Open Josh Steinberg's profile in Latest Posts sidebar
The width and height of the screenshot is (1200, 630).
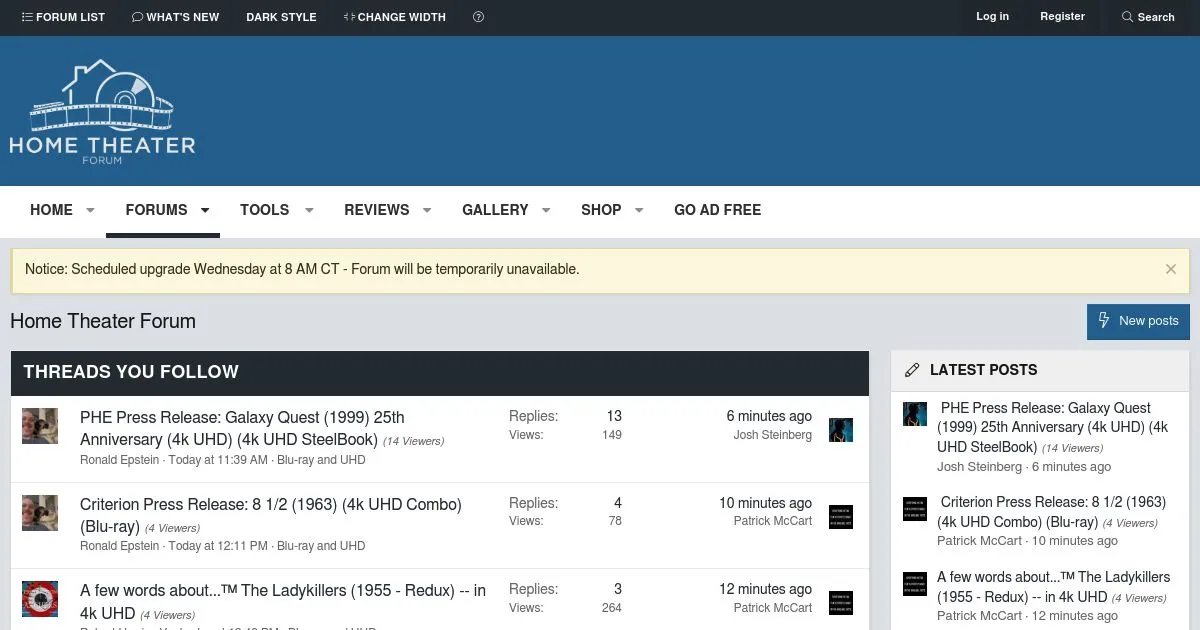(x=979, y=467)
